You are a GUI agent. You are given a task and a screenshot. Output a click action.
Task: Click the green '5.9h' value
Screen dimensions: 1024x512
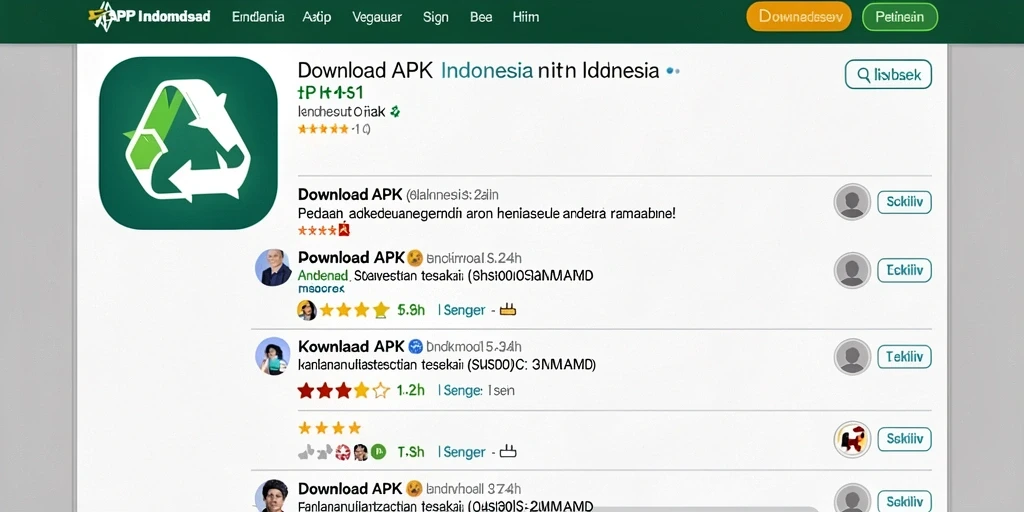click(x=411, y=310)
